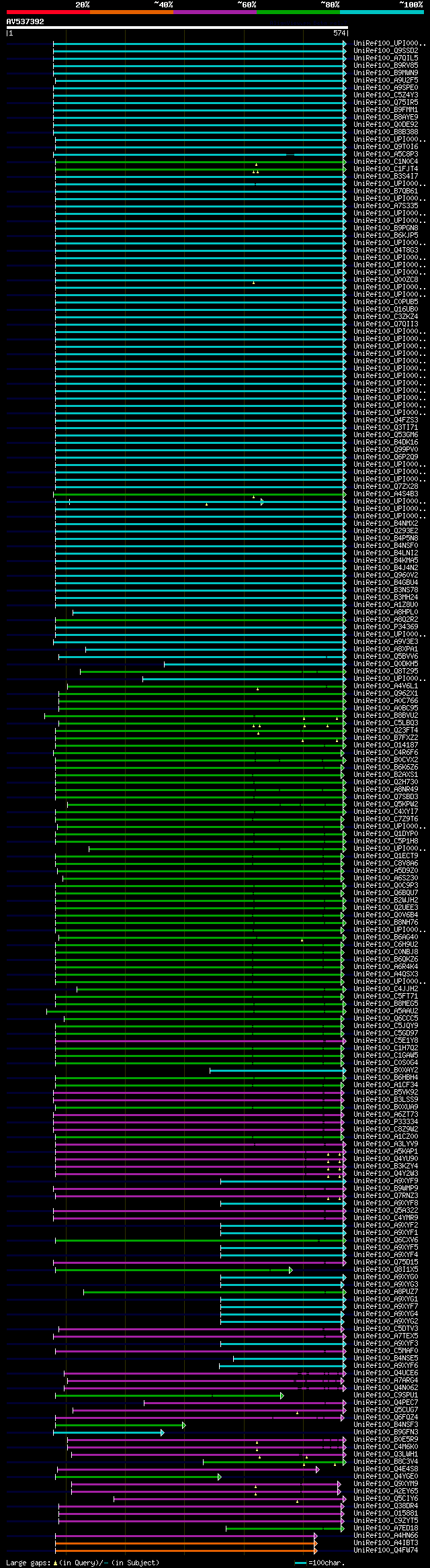This screenshot has height=1568, width=430.
Task: Click hit label UniRef100_Q9SSD2
Action: click(x=386, y=50)
